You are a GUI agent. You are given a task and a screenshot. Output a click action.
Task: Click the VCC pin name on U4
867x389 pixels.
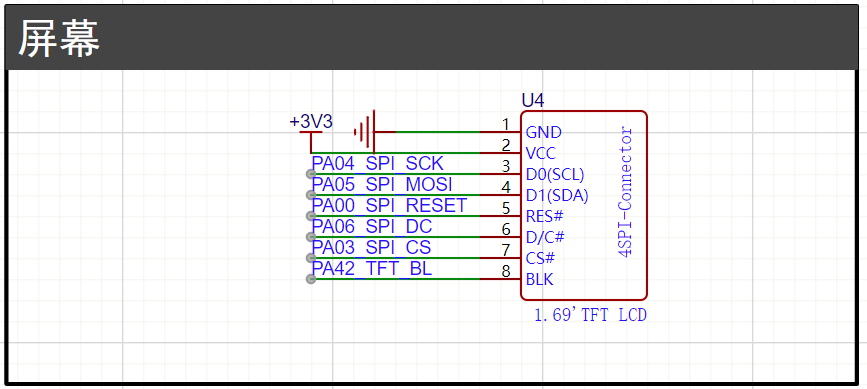pos(541,154)
